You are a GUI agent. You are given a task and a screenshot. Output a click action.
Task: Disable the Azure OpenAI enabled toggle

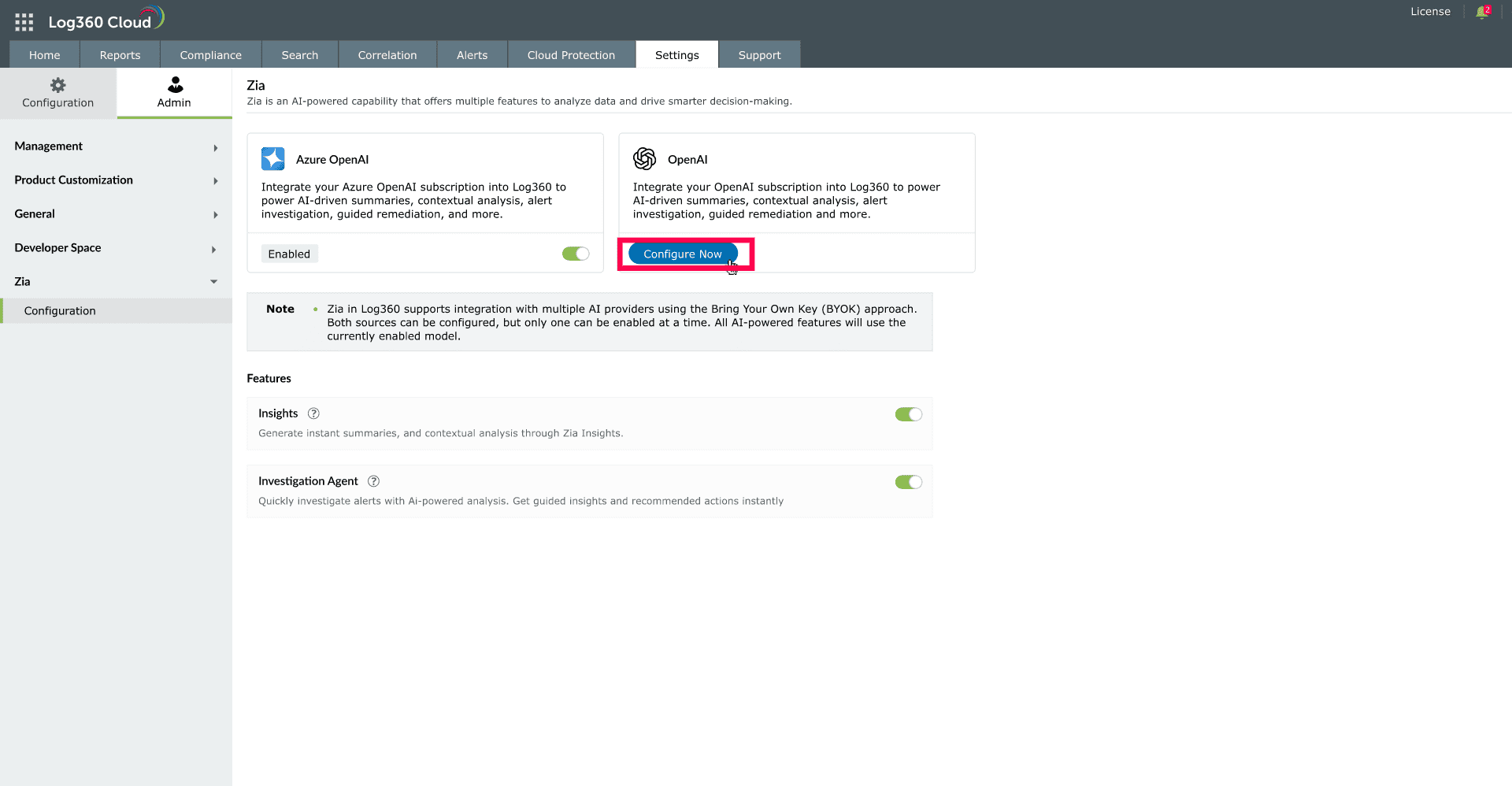(x=576, y=254)
